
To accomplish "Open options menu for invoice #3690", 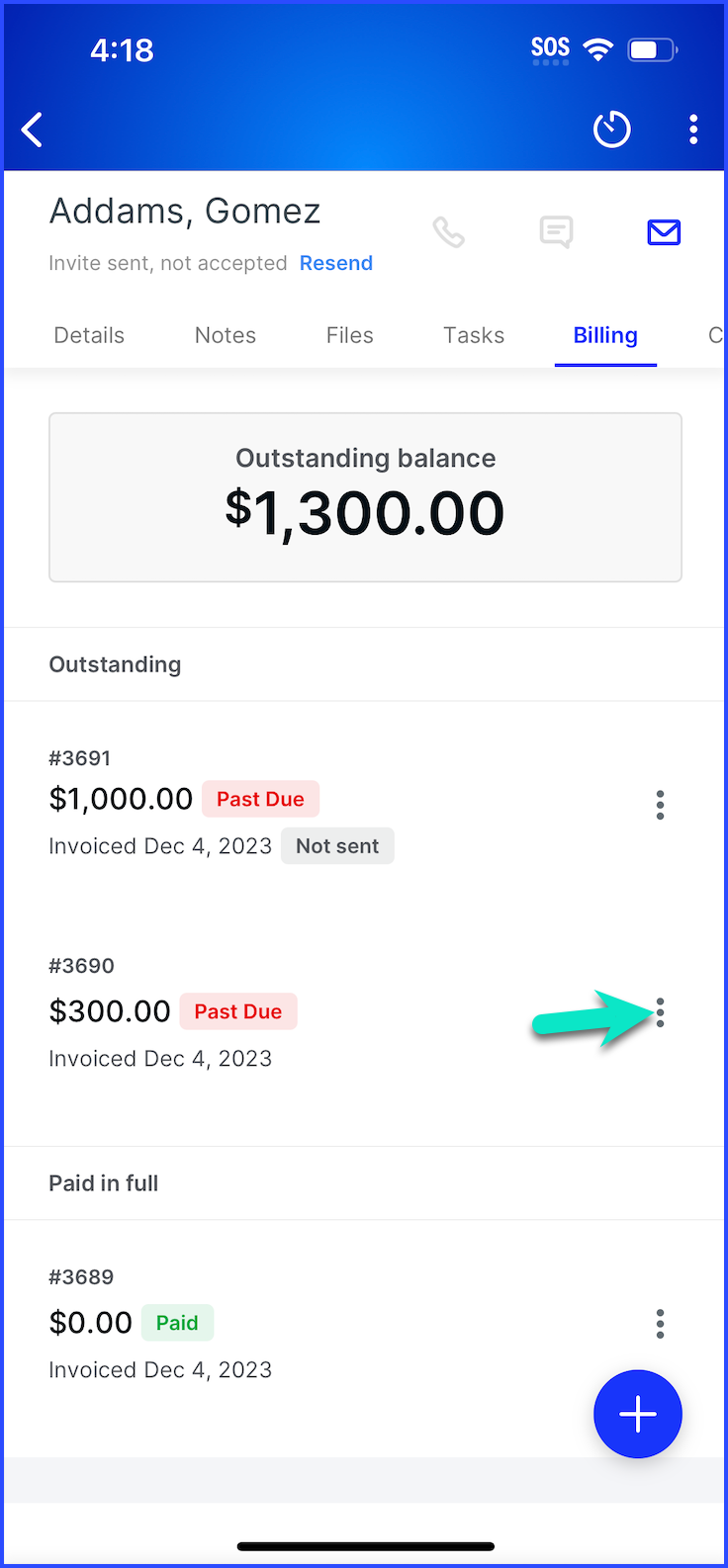I will pyautogui.click(x=660, y=1012).
